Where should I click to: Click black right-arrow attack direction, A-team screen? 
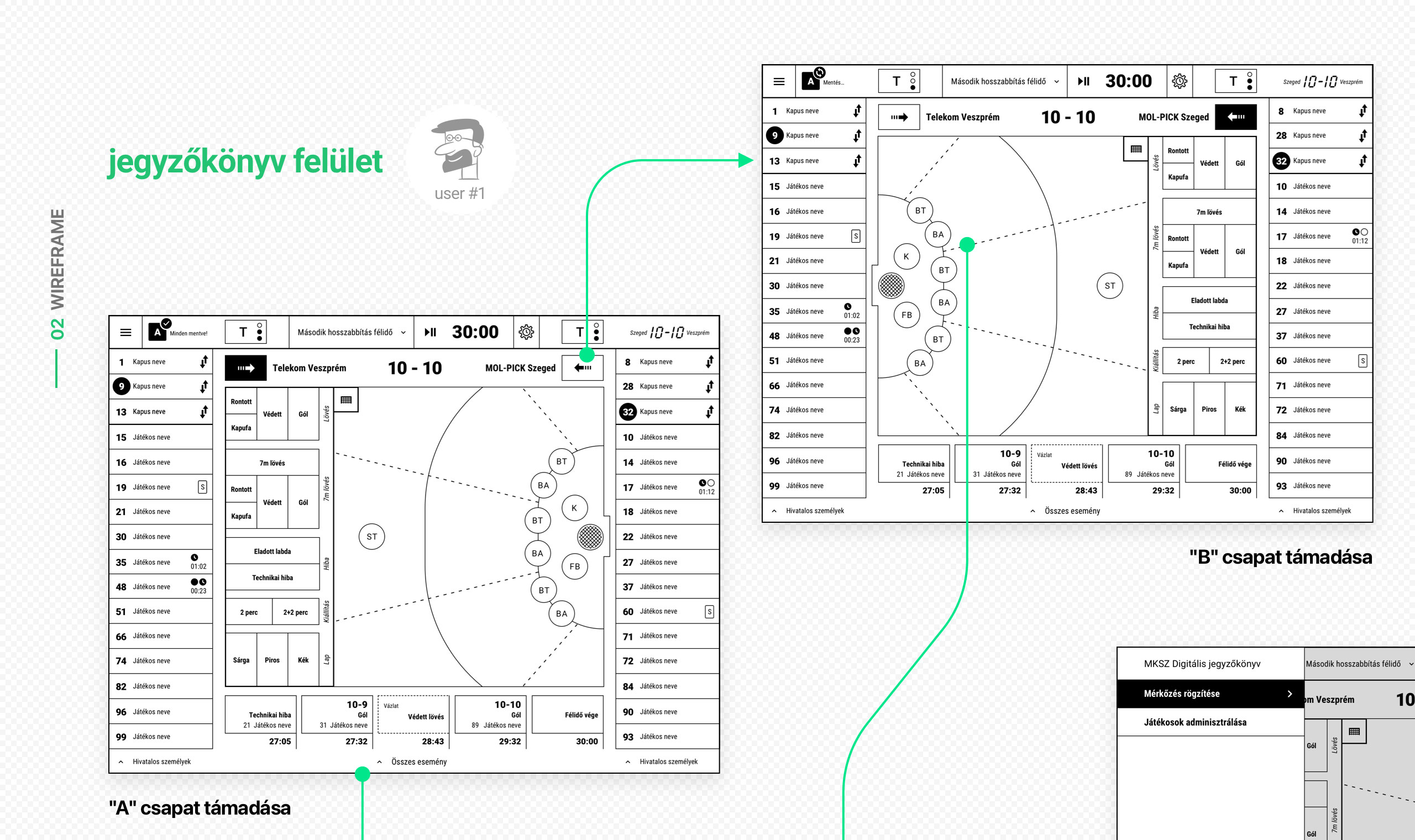click(x=245, y=368)
